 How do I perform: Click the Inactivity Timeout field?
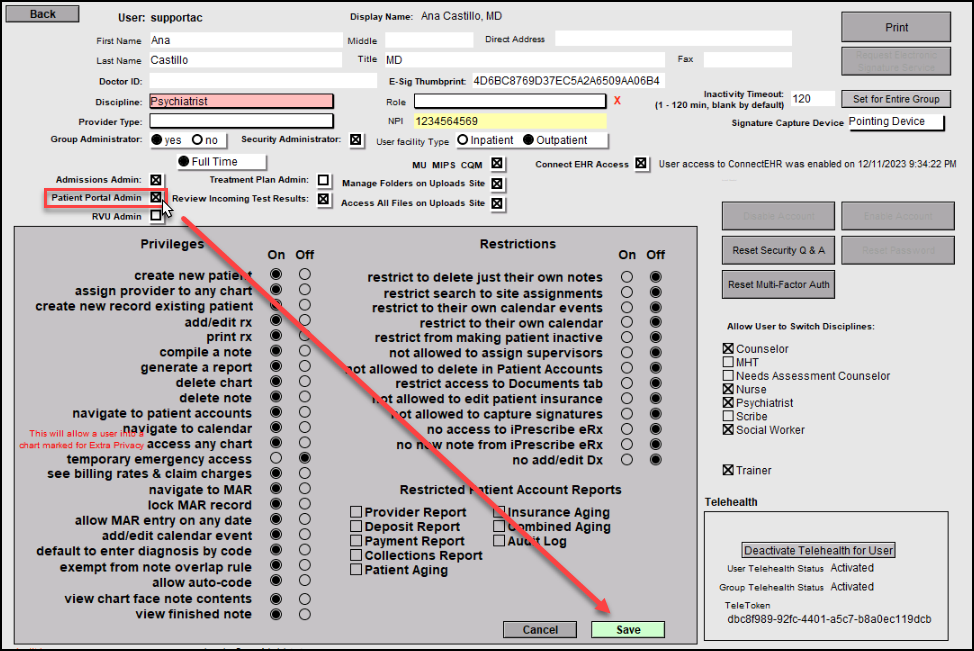812,98
